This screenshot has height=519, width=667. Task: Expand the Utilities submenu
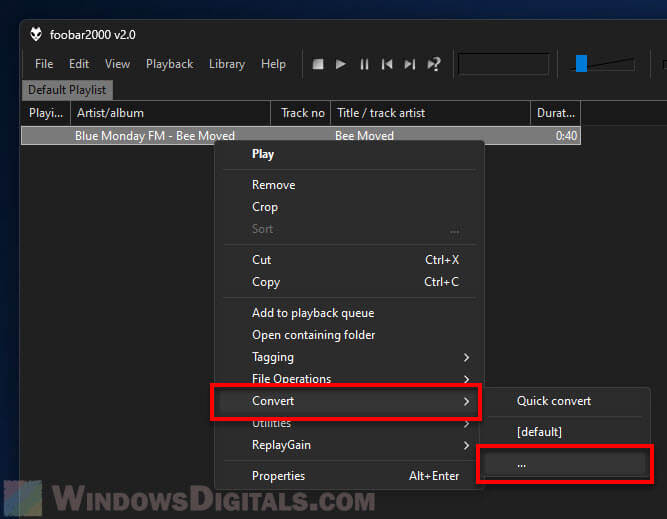tap(349, 425)
